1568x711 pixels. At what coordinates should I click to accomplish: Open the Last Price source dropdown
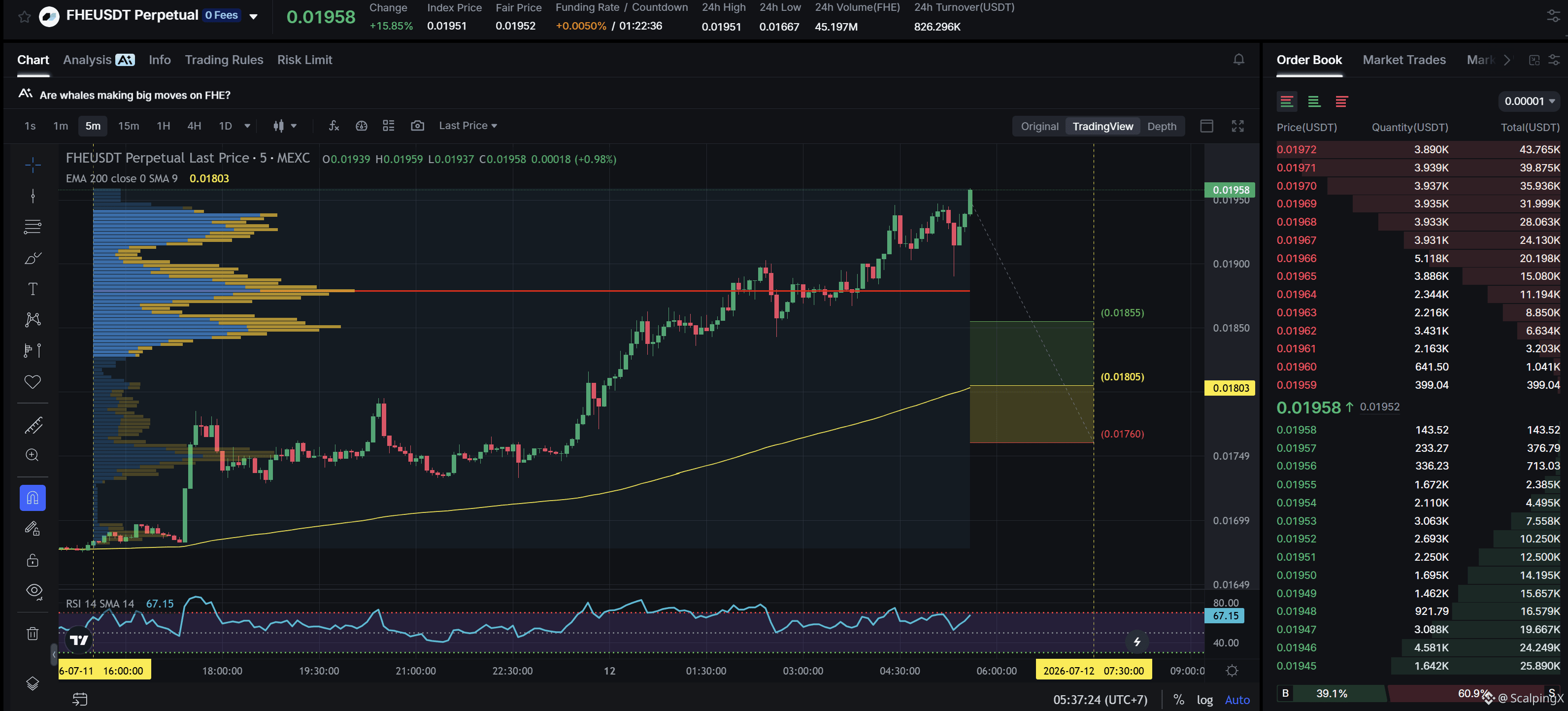[467, 126]
